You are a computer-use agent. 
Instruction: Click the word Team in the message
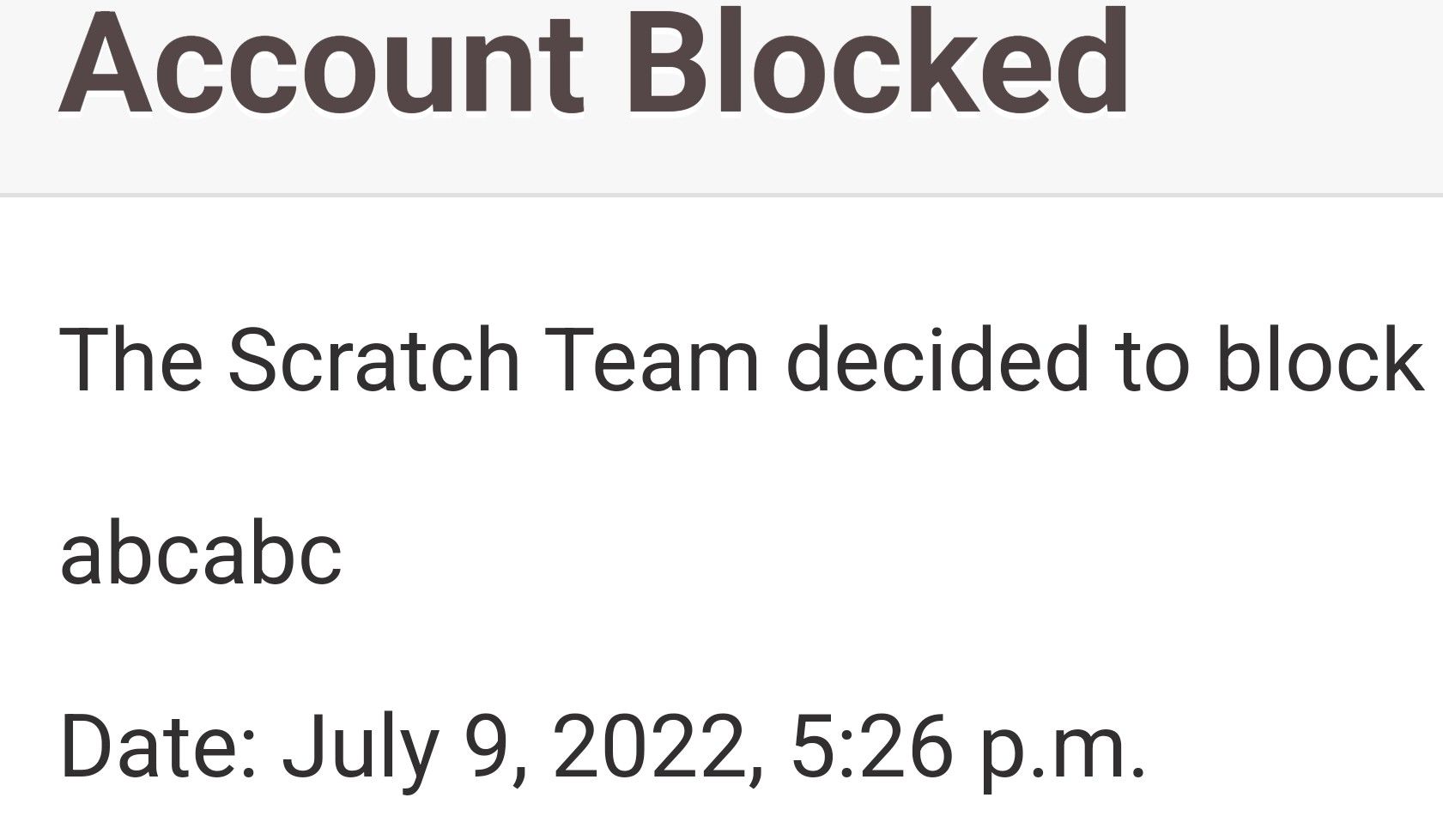(x=652, y=359)
